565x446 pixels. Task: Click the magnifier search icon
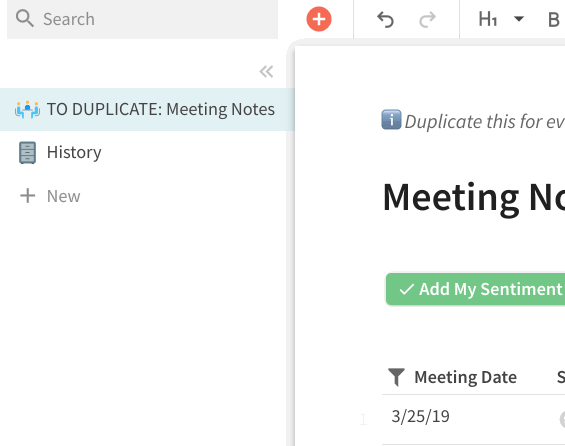coord(25,18)
